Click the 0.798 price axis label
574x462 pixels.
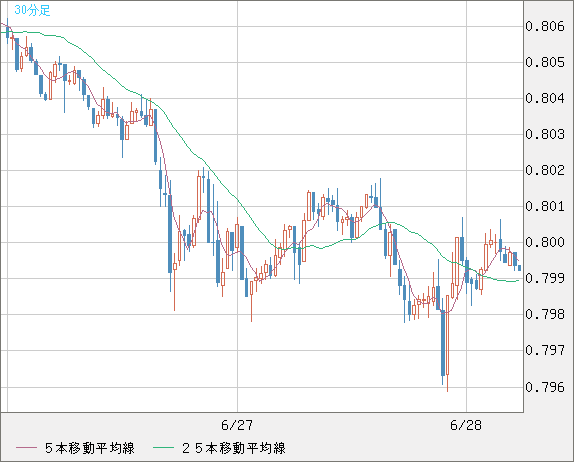tap(545, 314)
